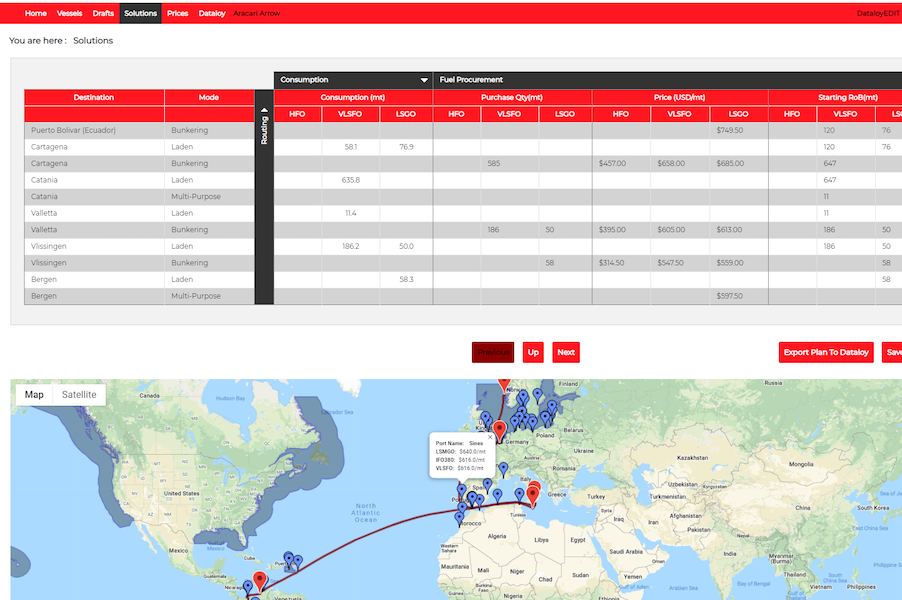Click the $457.00 HFO price
This screenshot has height=600, width=902.
(x=612, y=163)
